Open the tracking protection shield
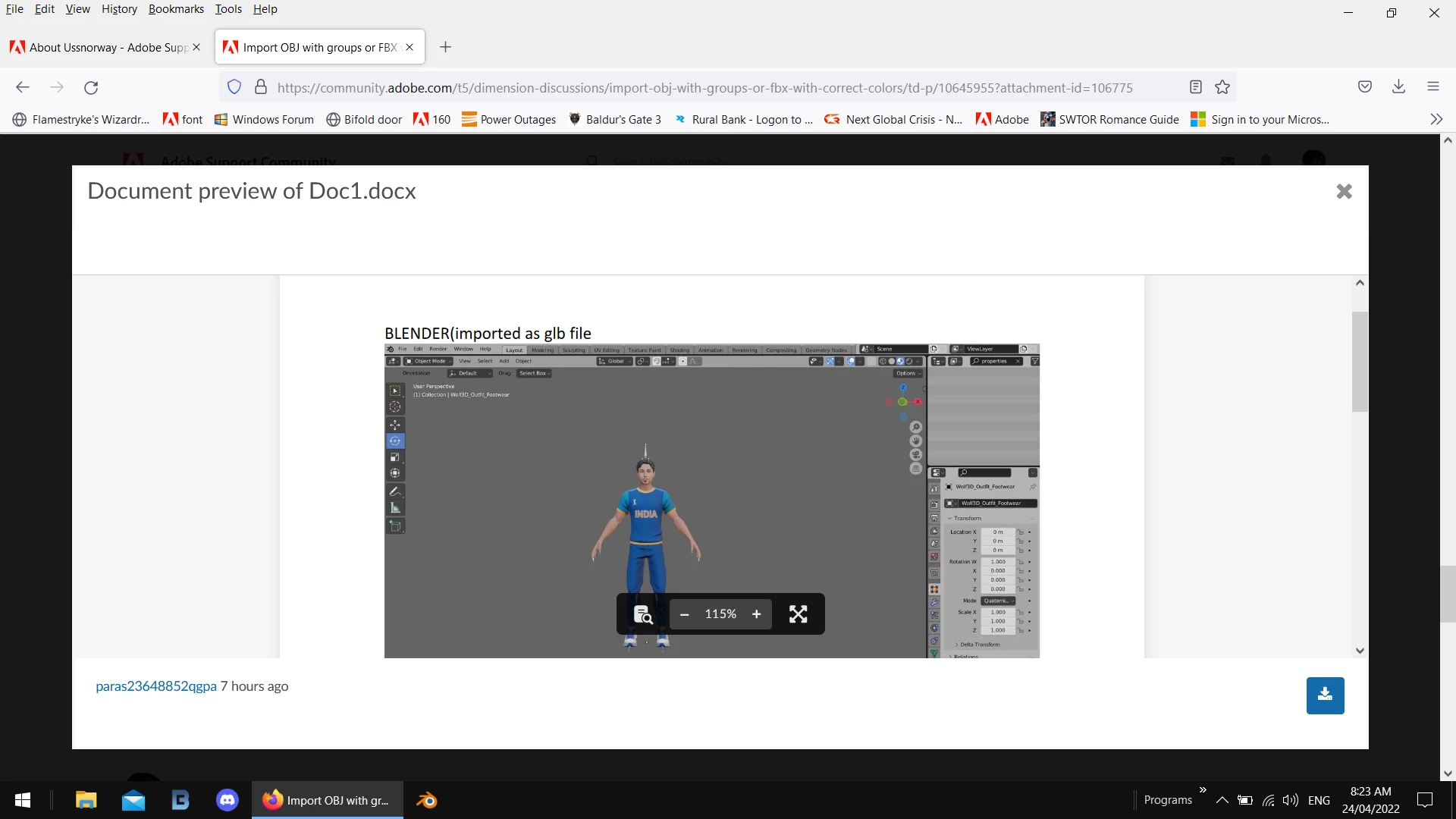Viewport: 1456px width, 819px height. coord(234,87)
